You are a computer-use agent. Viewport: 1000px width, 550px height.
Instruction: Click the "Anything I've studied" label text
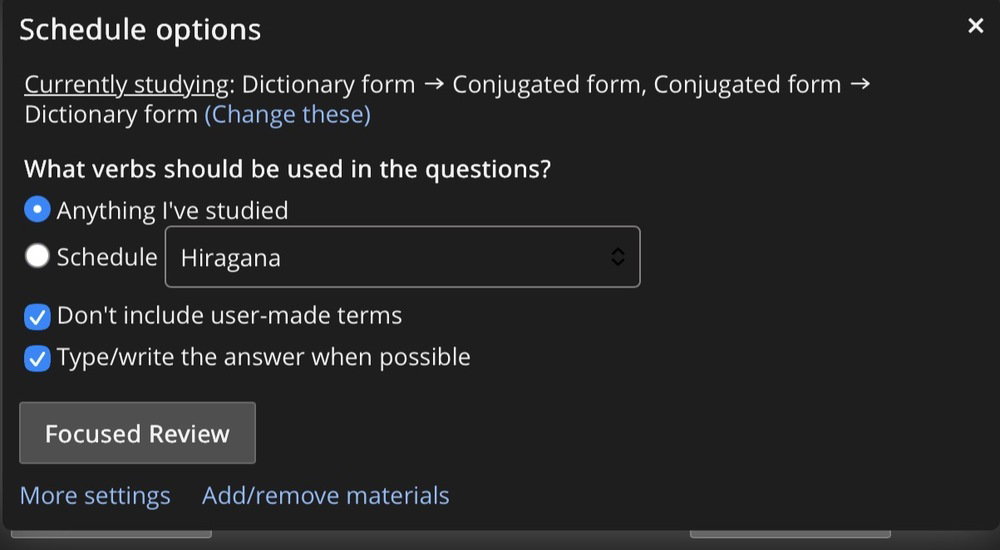pyautogui.click(x=172, y=210)
